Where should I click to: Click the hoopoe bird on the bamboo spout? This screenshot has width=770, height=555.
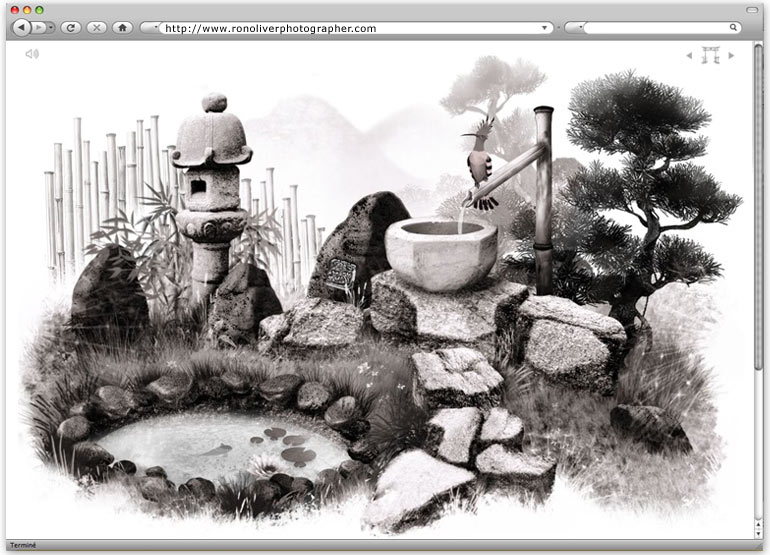[x=480, y=167]
